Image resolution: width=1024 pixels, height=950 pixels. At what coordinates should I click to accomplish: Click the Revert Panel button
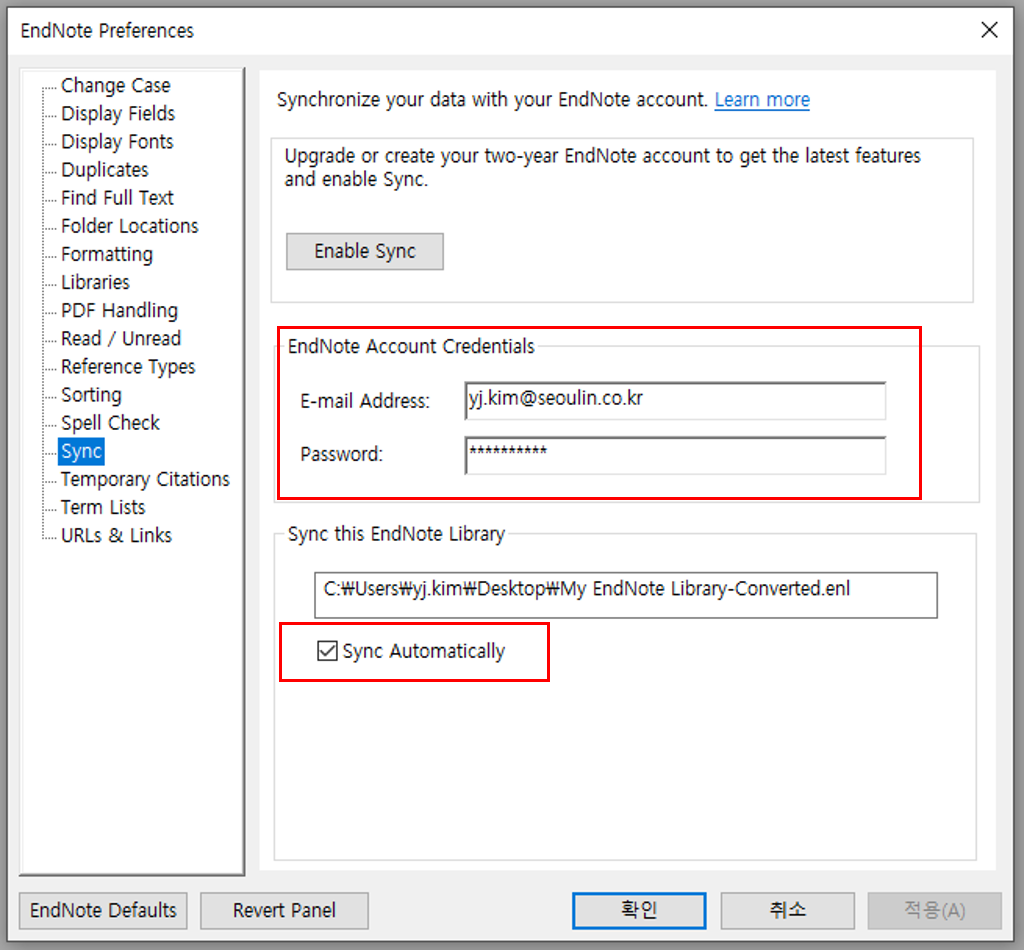coord(284,910)
